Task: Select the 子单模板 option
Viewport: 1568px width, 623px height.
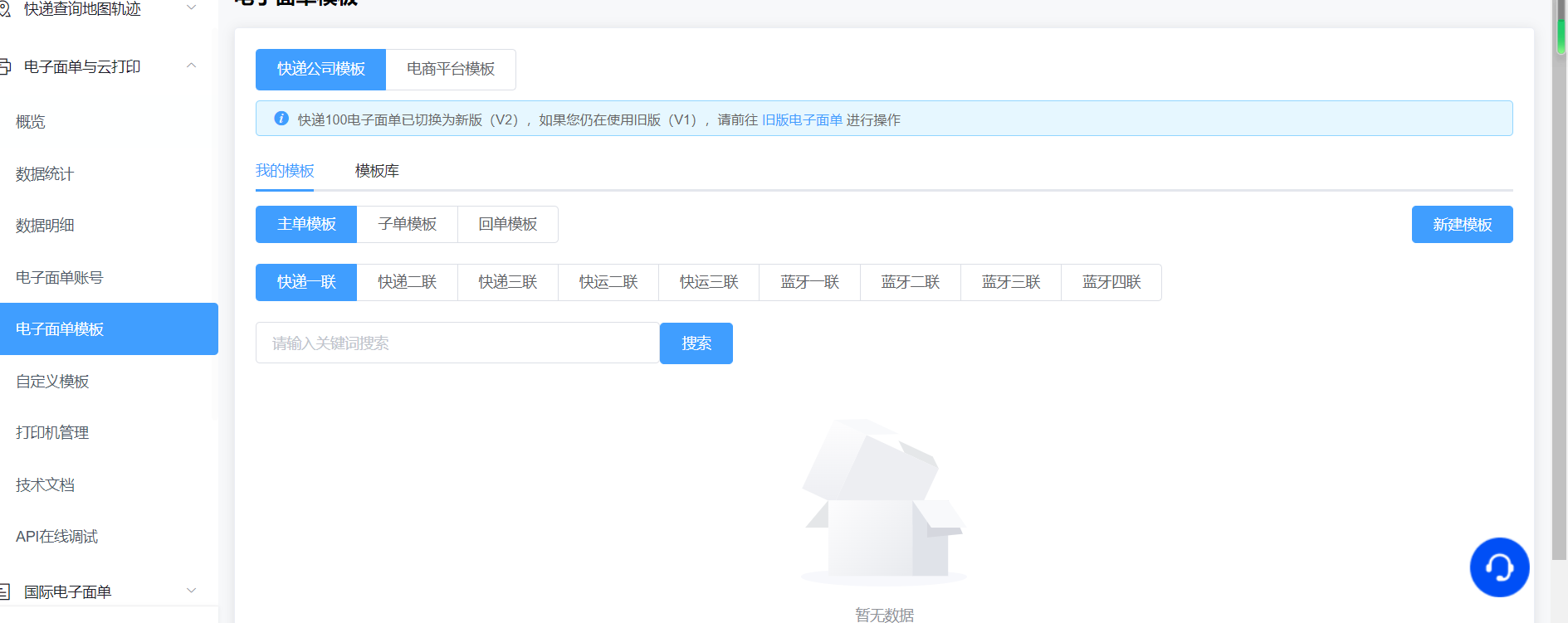Action: [407, 225]
